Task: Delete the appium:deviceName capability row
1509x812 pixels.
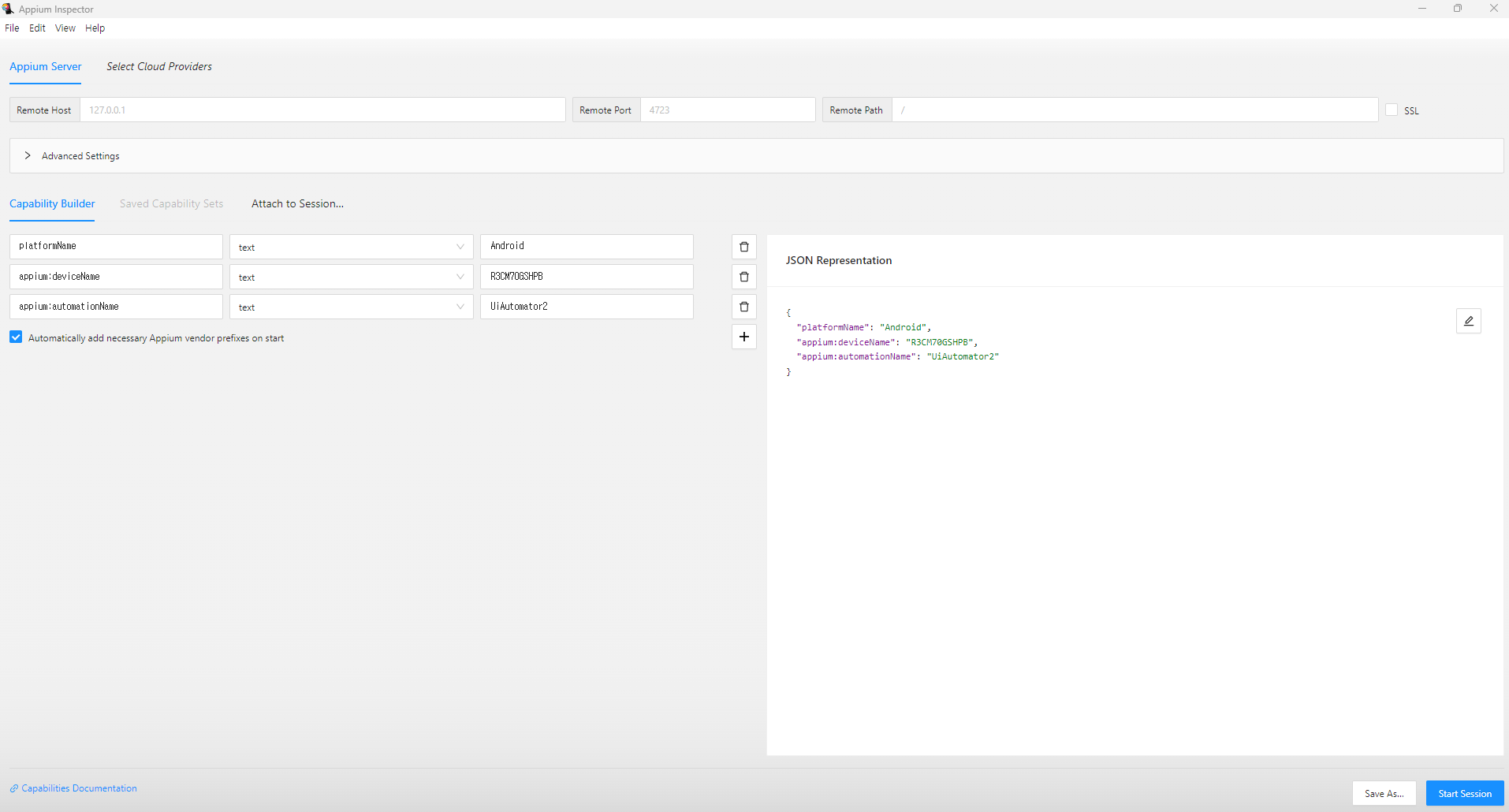Action: click(x=743, y=277)
